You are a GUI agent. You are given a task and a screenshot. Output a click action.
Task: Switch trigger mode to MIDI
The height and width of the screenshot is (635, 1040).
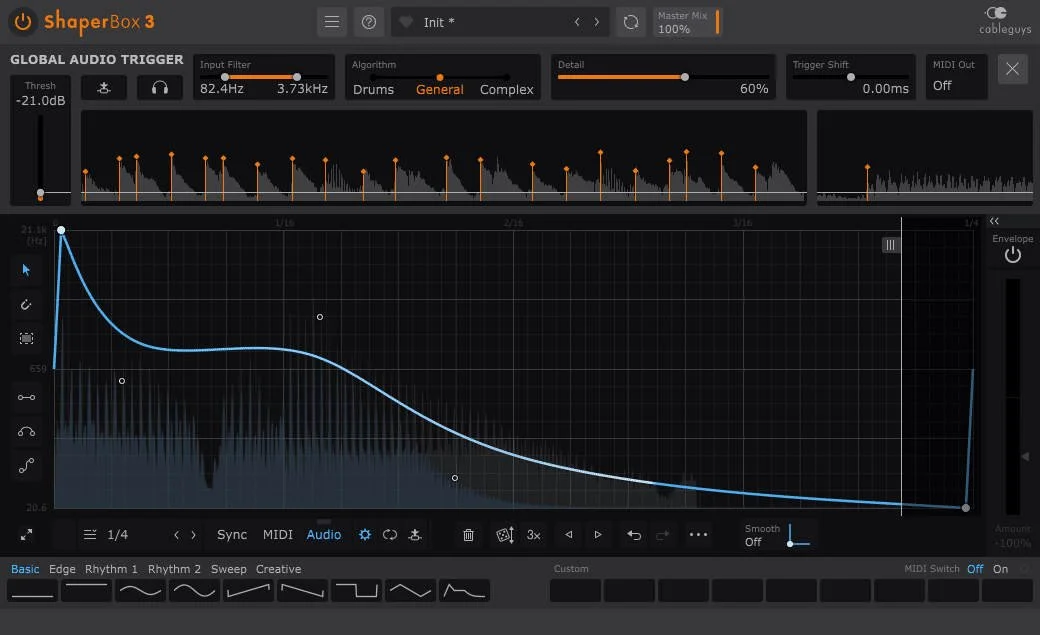tap(277, 534)
